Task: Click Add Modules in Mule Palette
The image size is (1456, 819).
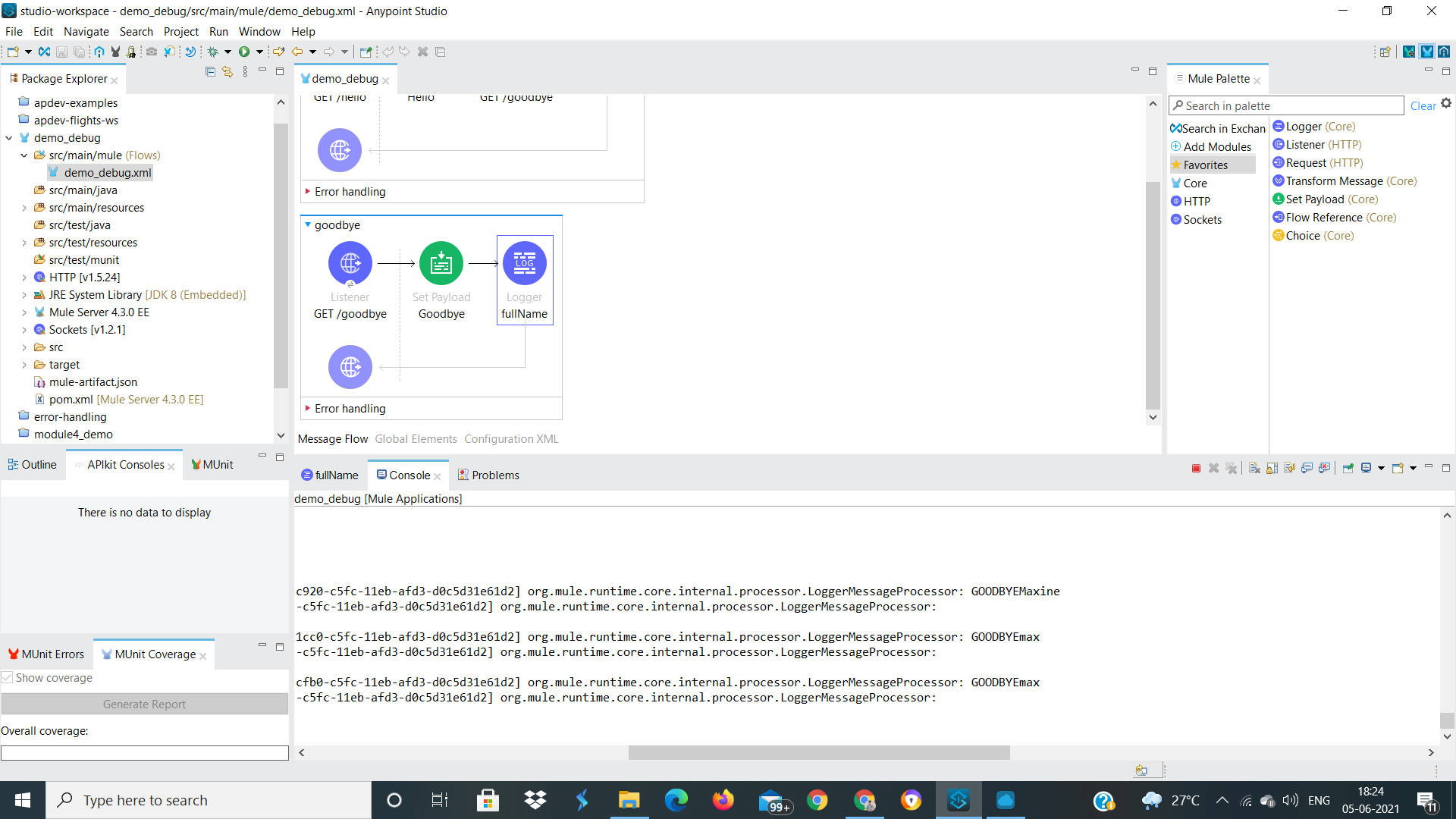Action: [1216, 147]
